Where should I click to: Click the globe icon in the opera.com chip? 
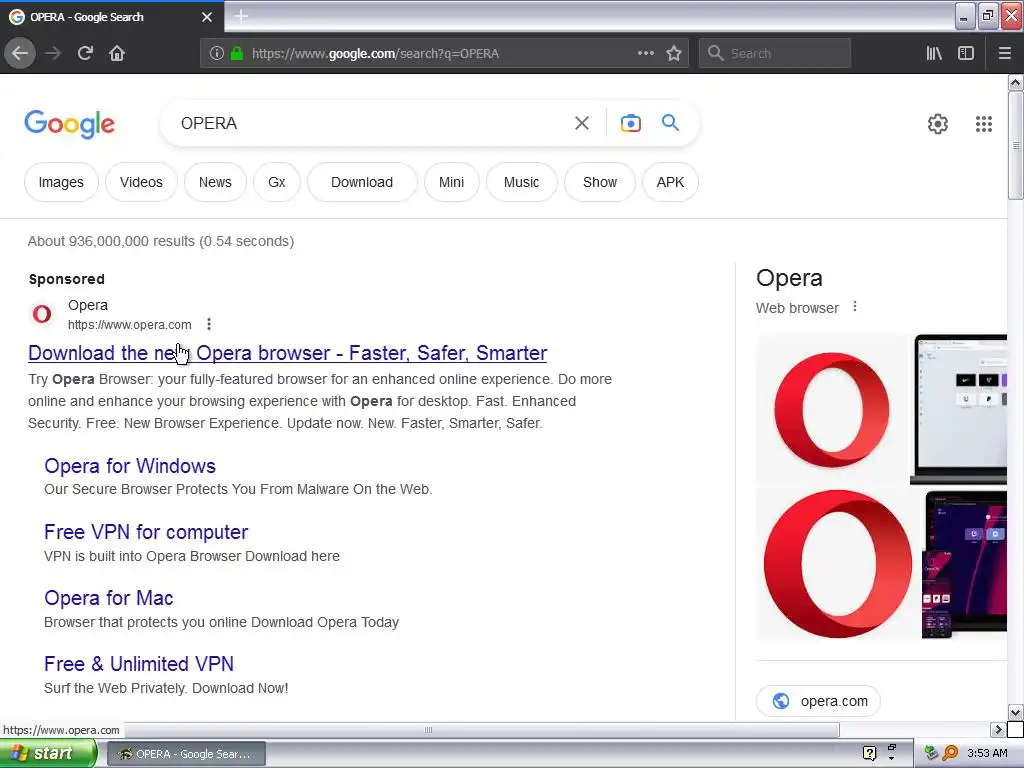(x=780, y=701)
